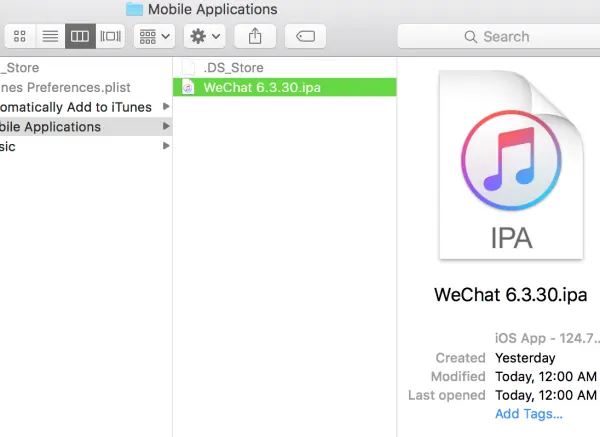This screenshot has height=437, width=600.
Task: Click the large IPA preview icon
Action: (512, 165)
